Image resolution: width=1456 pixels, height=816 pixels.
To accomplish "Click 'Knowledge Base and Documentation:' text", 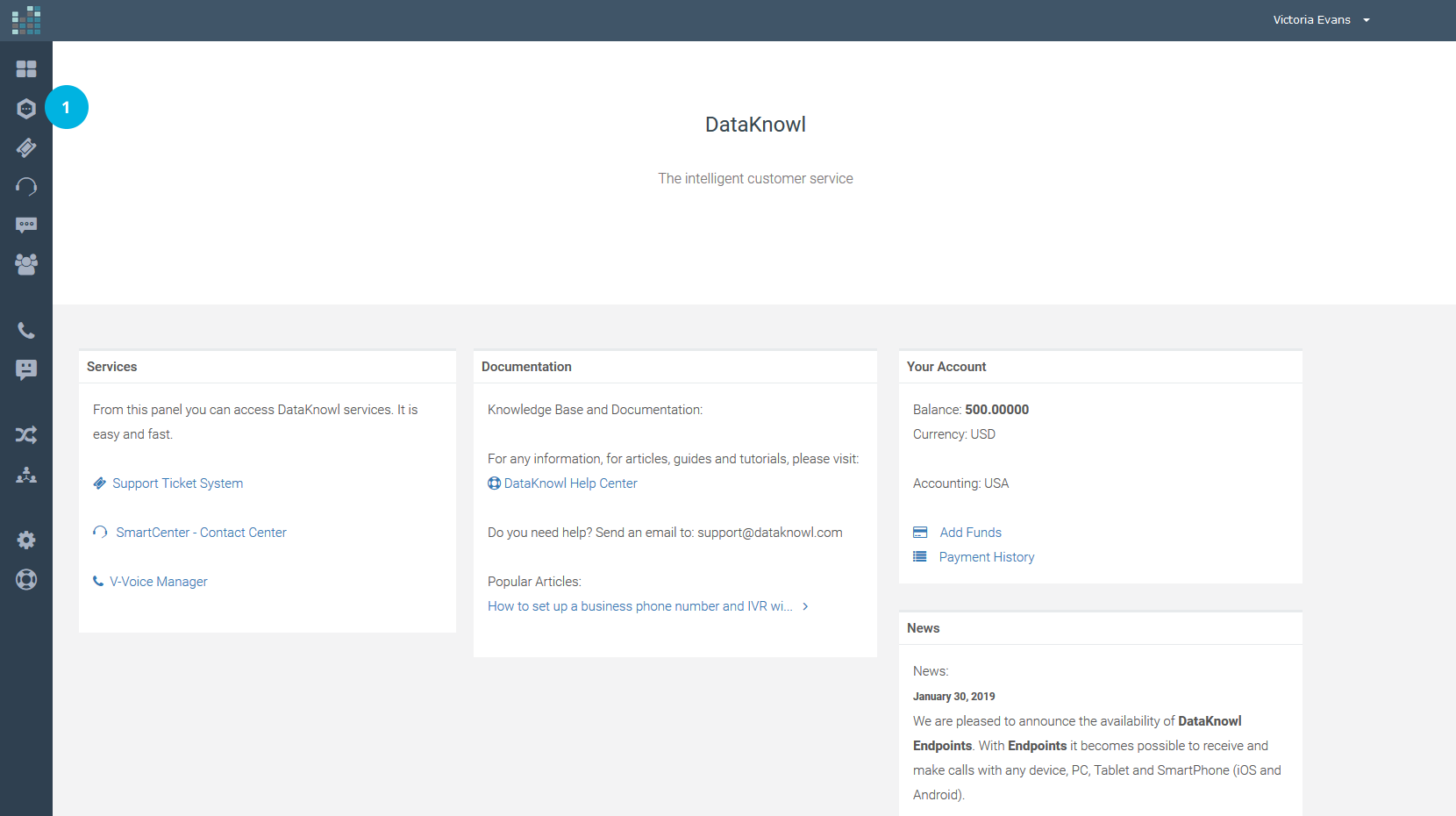I will (x=595, y=410).
